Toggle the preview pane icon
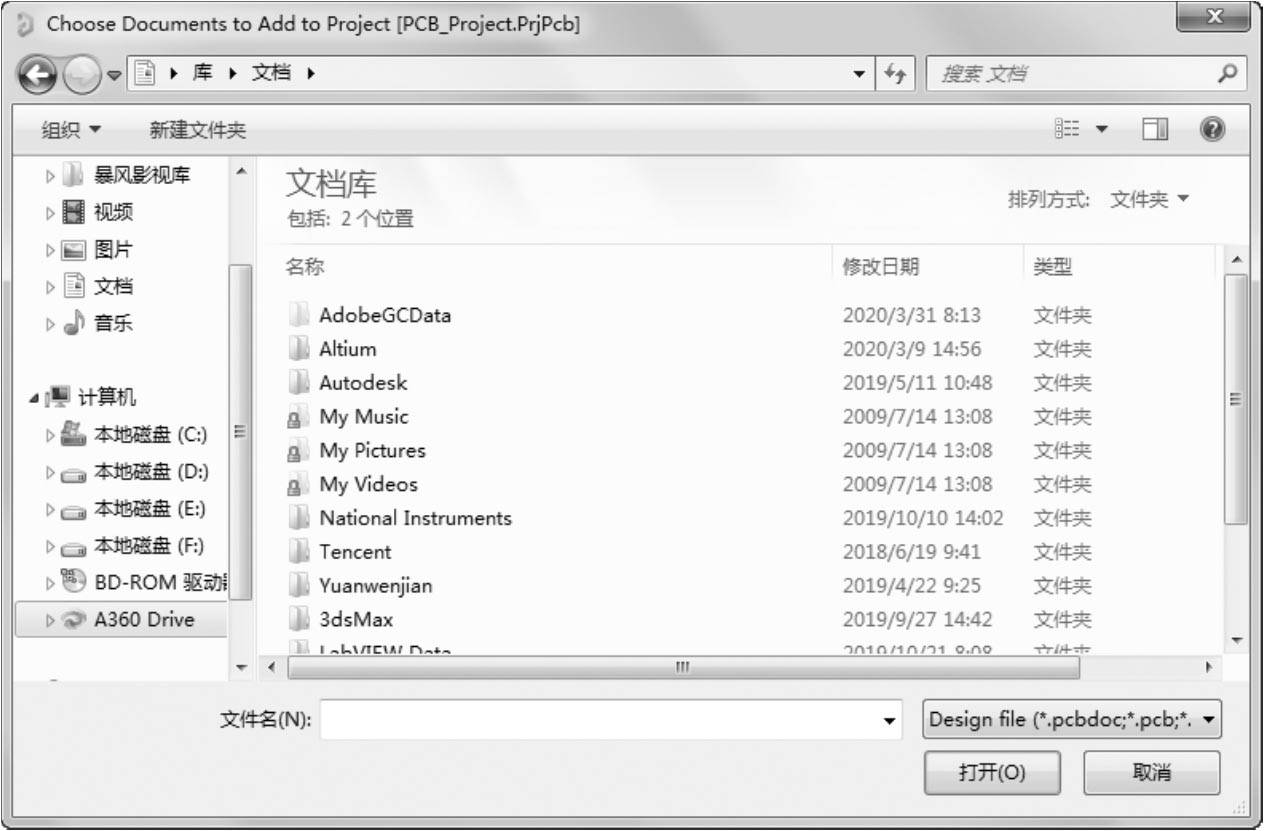The height and width of the screenshot is (831, 1264). tap(1156, 130)
